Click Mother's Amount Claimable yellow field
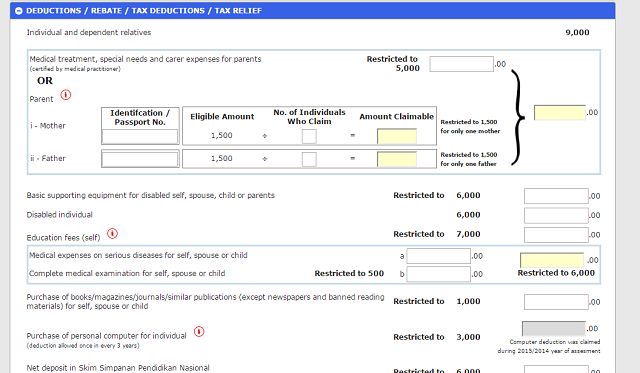This screenshot has height=373, width=640. (397, 136)
